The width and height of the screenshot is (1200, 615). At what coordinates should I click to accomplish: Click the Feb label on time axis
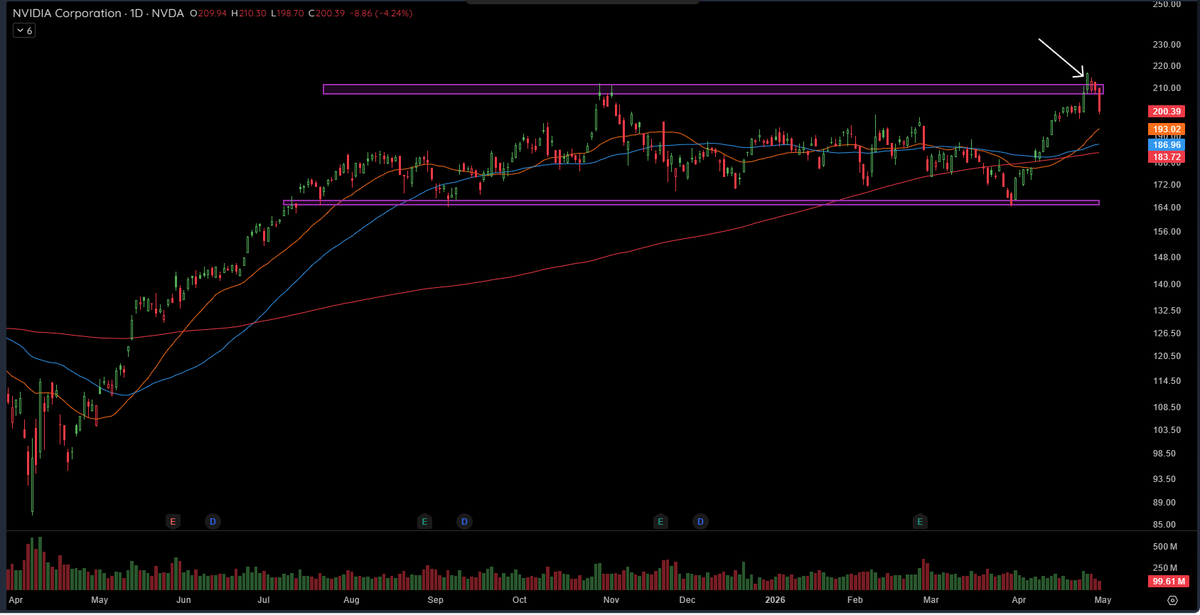click(x=855, y=601)
